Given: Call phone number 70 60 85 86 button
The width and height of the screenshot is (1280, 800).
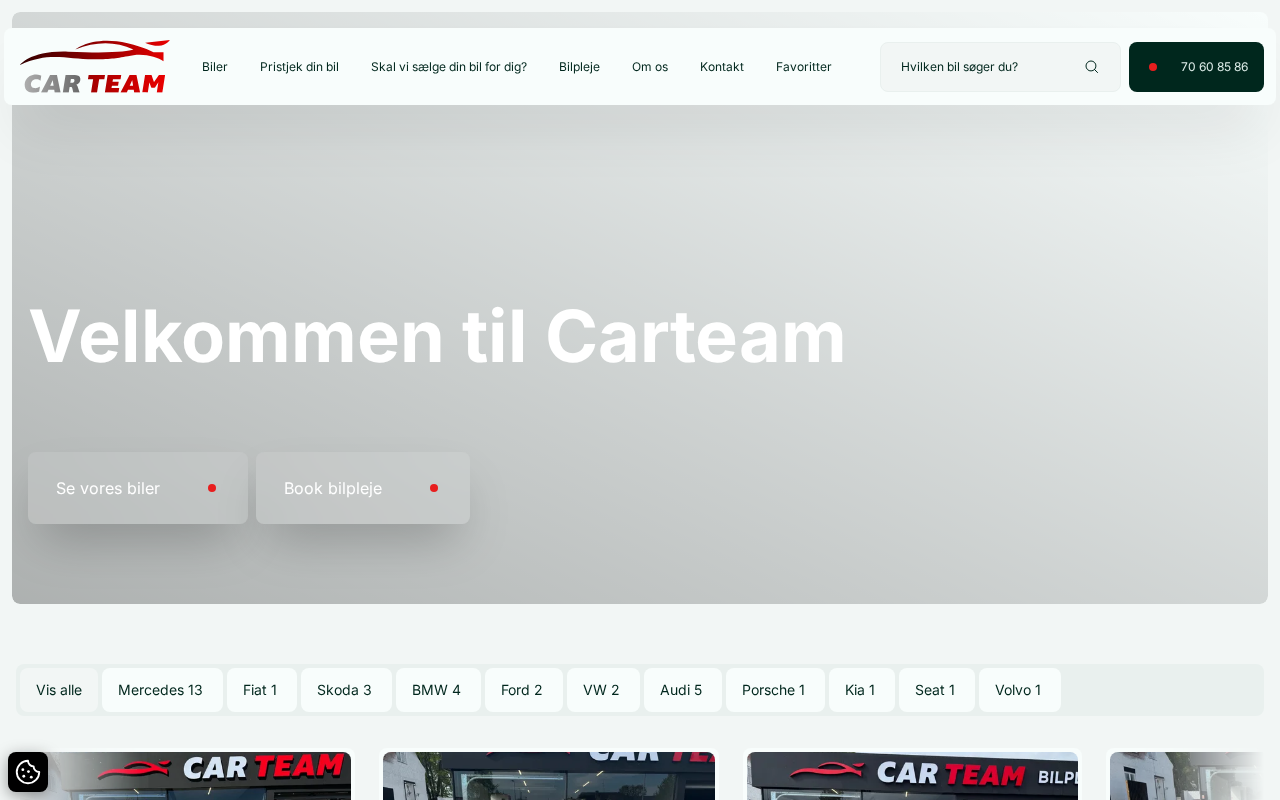Looking at the screenshot, I should pyautogui.click(x=1196, y=67).
